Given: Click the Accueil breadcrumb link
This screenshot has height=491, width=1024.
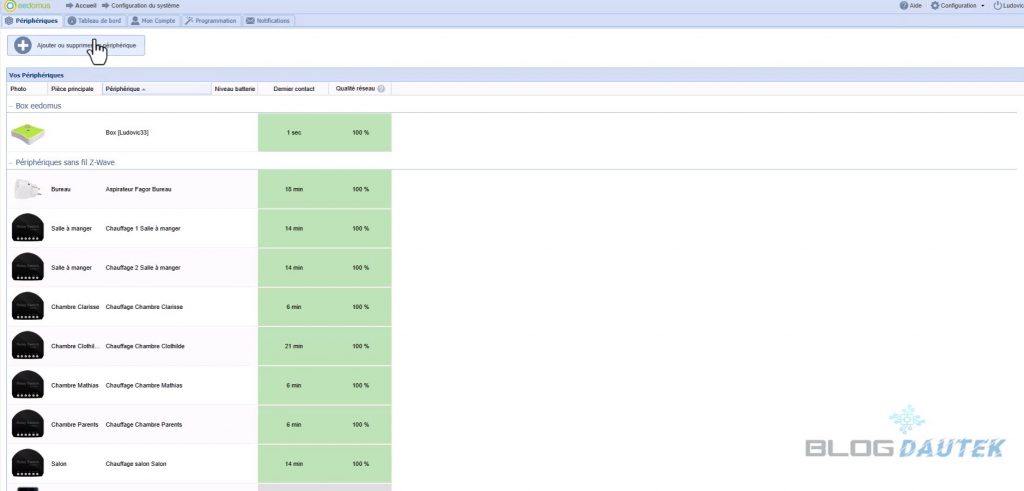Looking at the screenshot, I should [x=85, y=6].
